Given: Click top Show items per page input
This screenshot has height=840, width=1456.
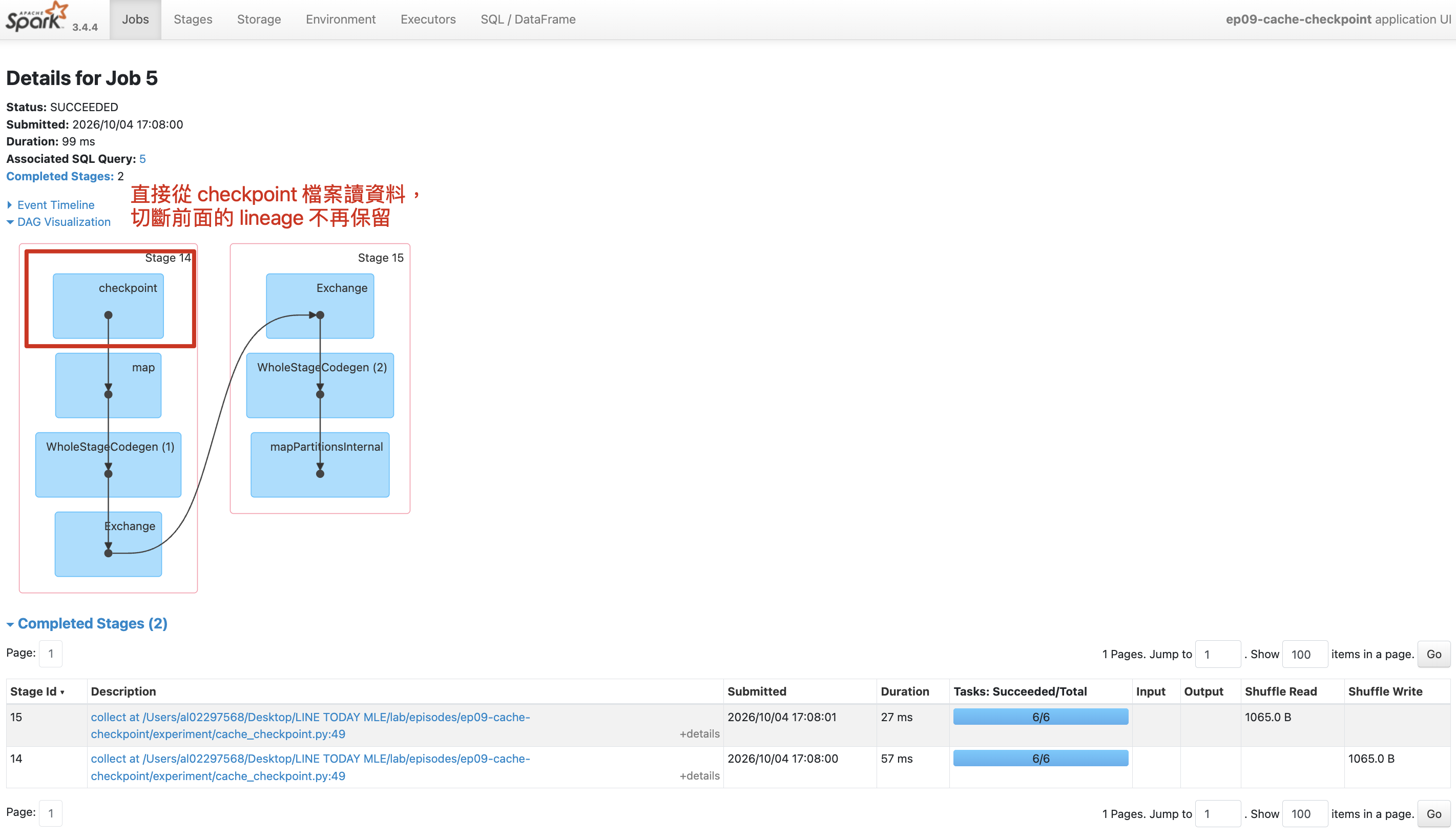Looking at the screenshot, I should point(1305,654).
